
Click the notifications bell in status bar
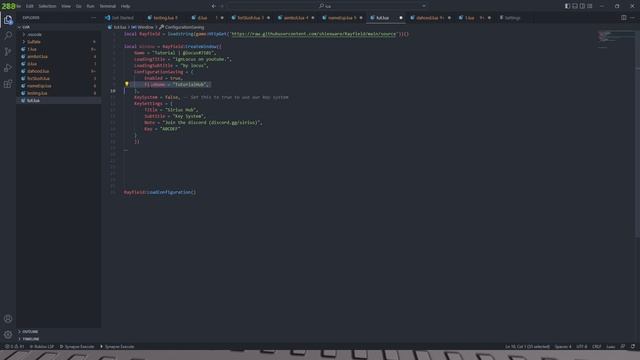[633, 347]
